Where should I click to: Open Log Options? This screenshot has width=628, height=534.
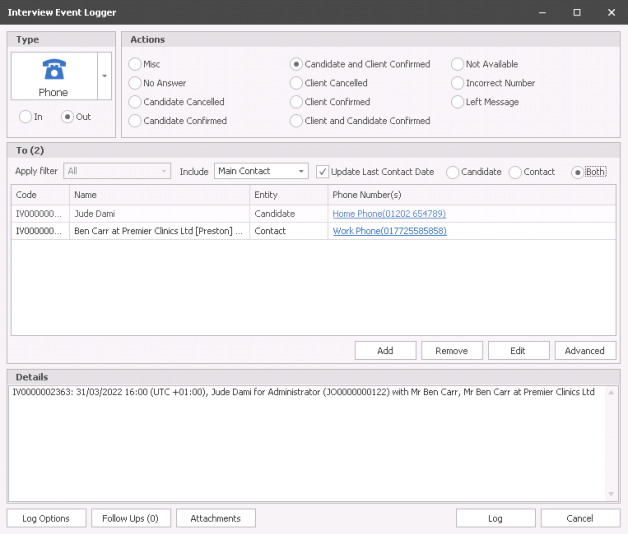(46, 518)
